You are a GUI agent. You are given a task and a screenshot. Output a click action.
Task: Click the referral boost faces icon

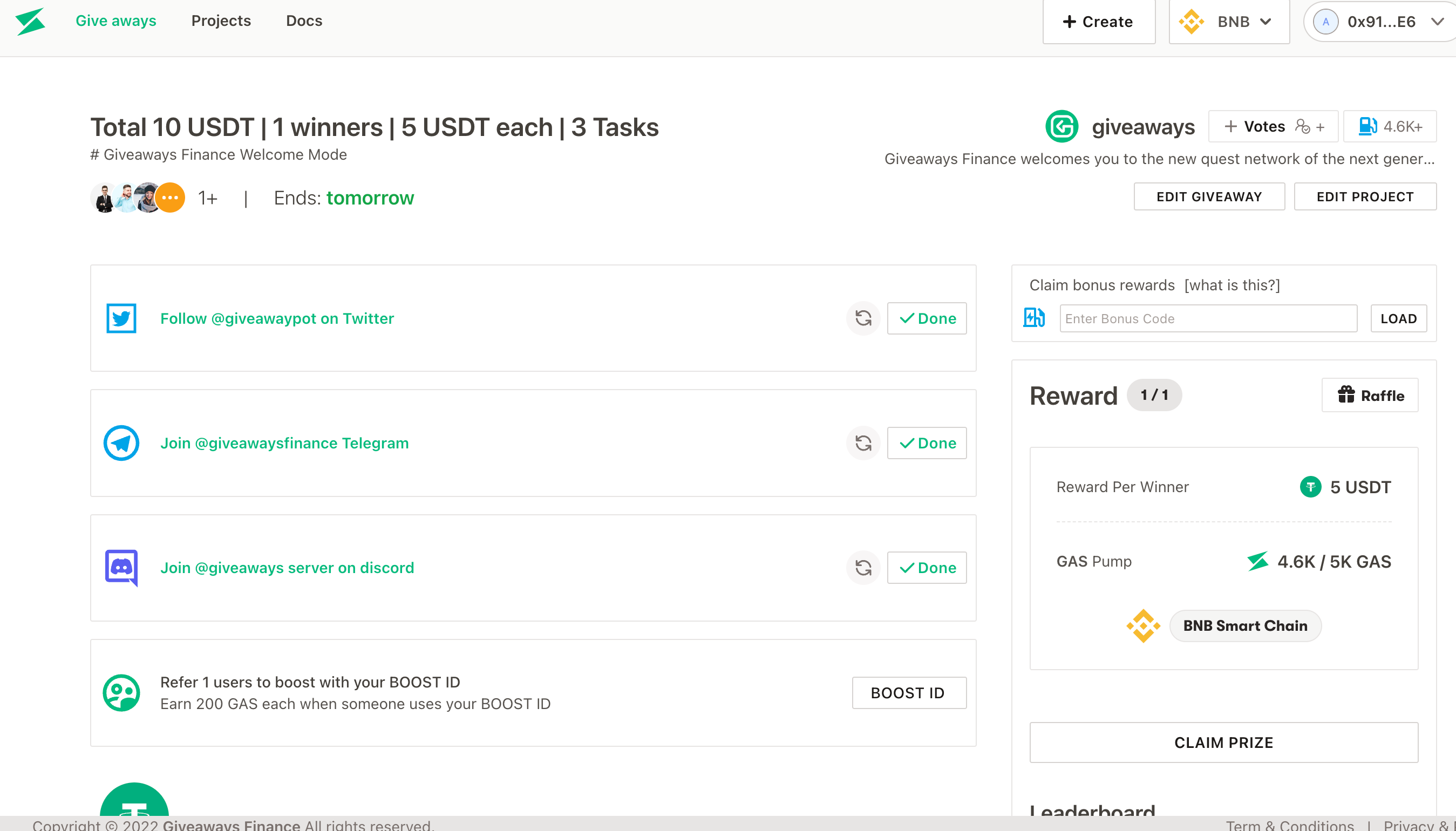coord(121,693)
